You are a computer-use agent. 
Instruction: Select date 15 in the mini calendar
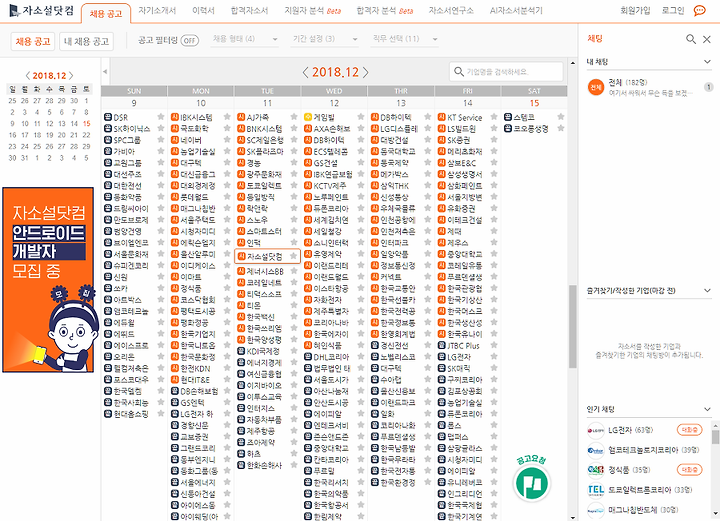click(86, 123)
